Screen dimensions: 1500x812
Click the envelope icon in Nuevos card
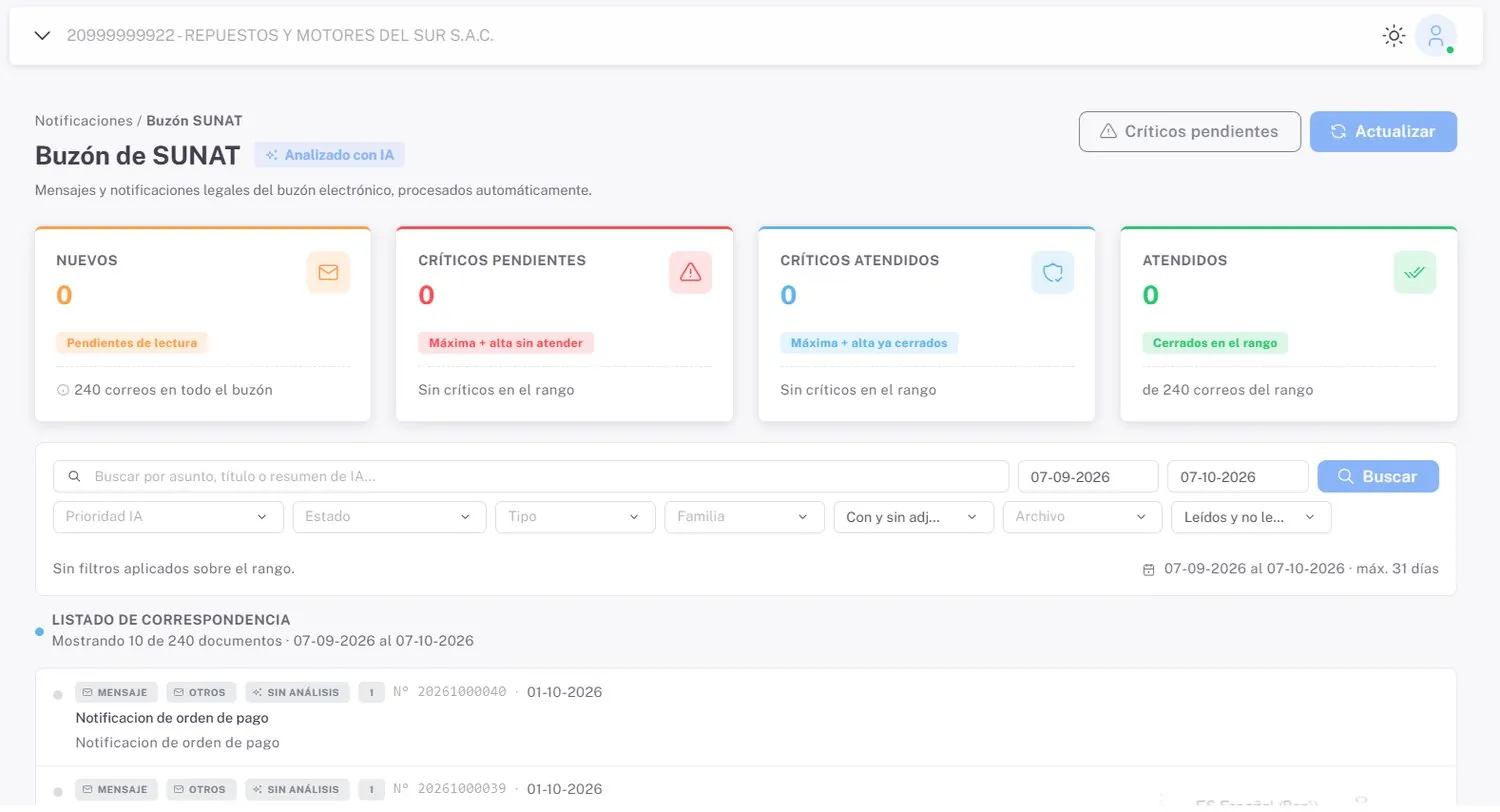328,272
